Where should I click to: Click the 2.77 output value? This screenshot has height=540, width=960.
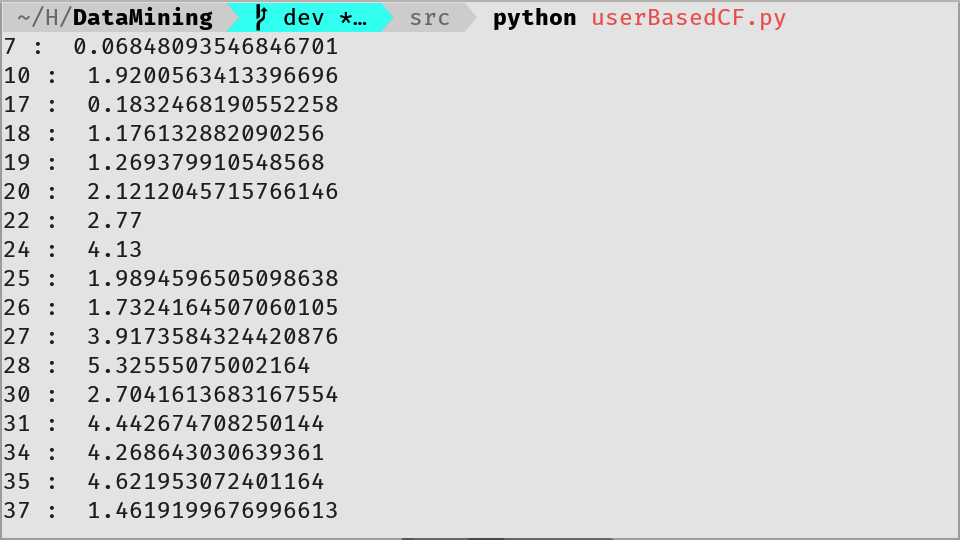(114, 221)
